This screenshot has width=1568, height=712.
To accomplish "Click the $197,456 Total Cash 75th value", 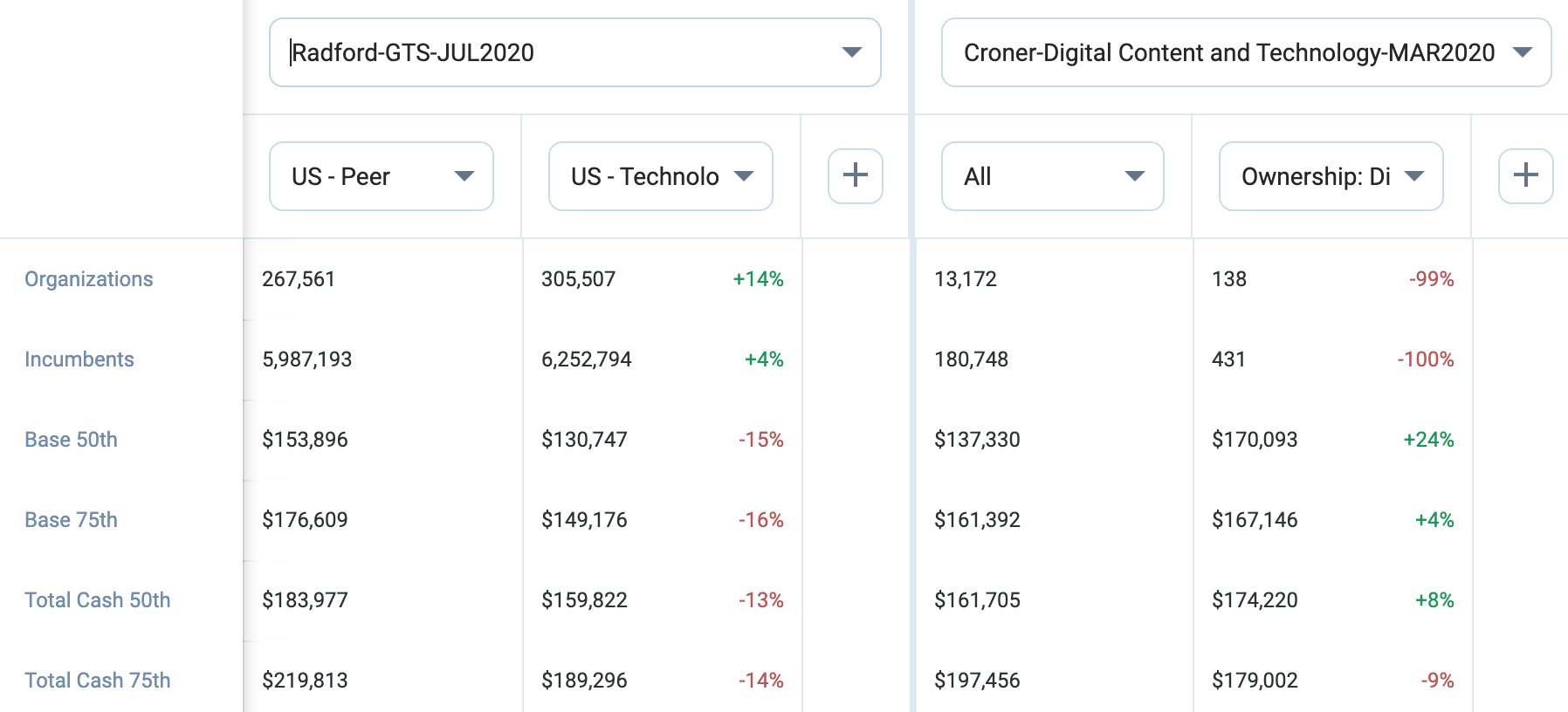I will 977,681.
